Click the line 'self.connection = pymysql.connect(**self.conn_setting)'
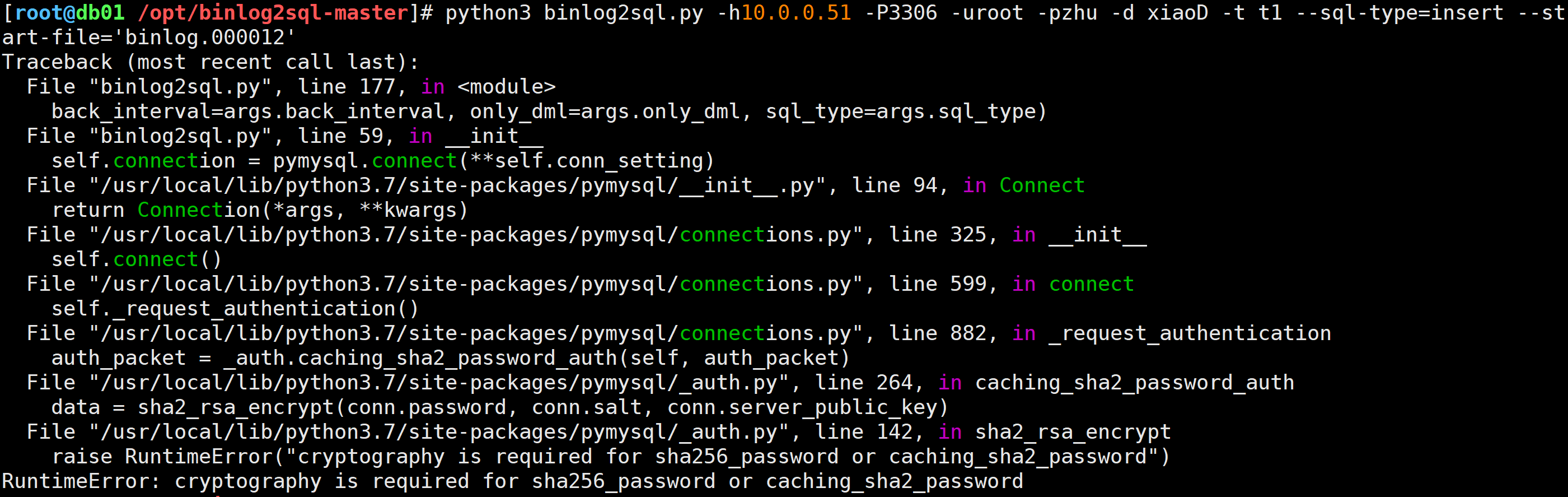Screen dimensions: 1568x497 click(x=383, y=161)
